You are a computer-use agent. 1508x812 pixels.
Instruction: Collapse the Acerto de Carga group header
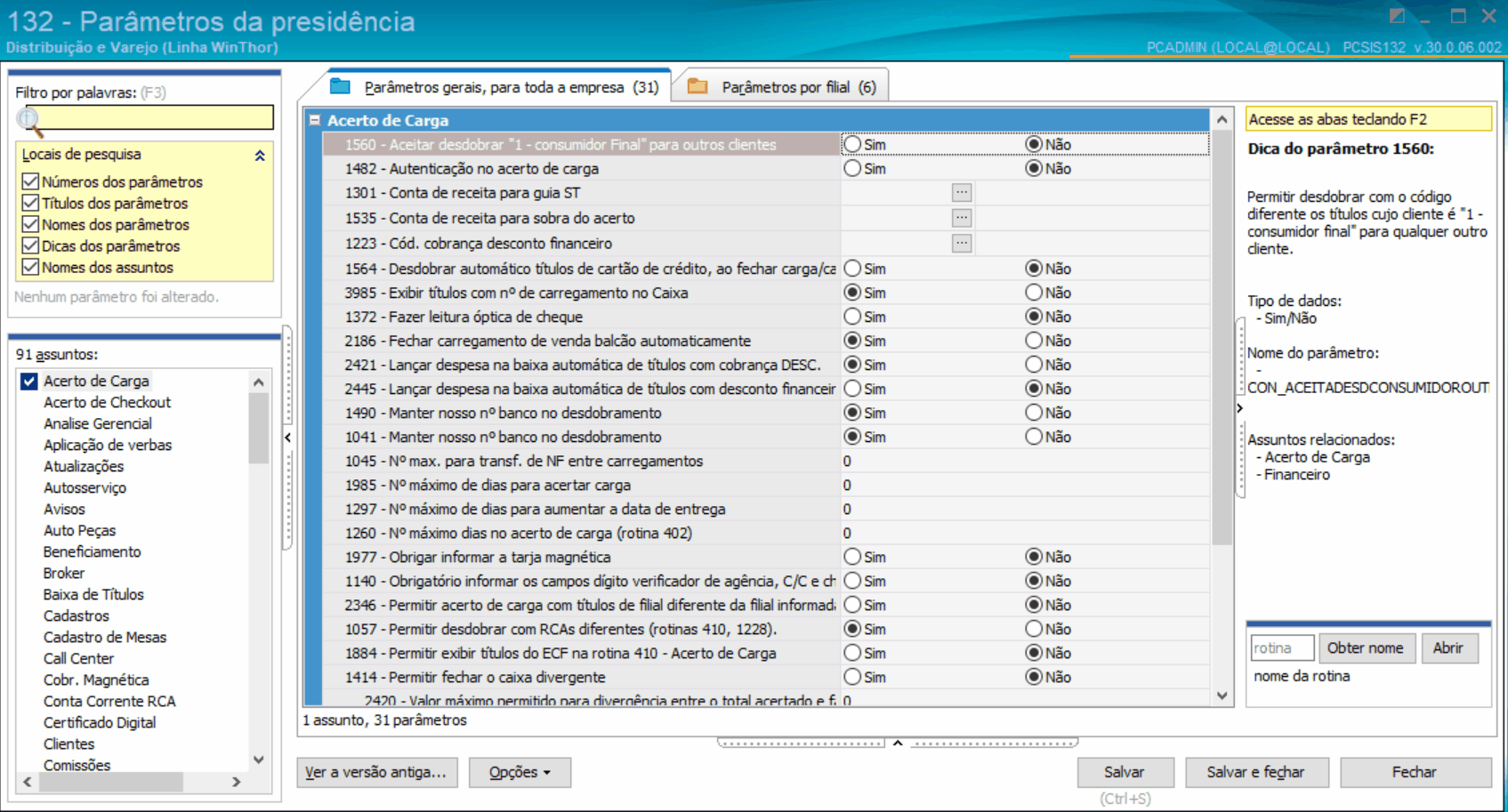click(314, 119)
